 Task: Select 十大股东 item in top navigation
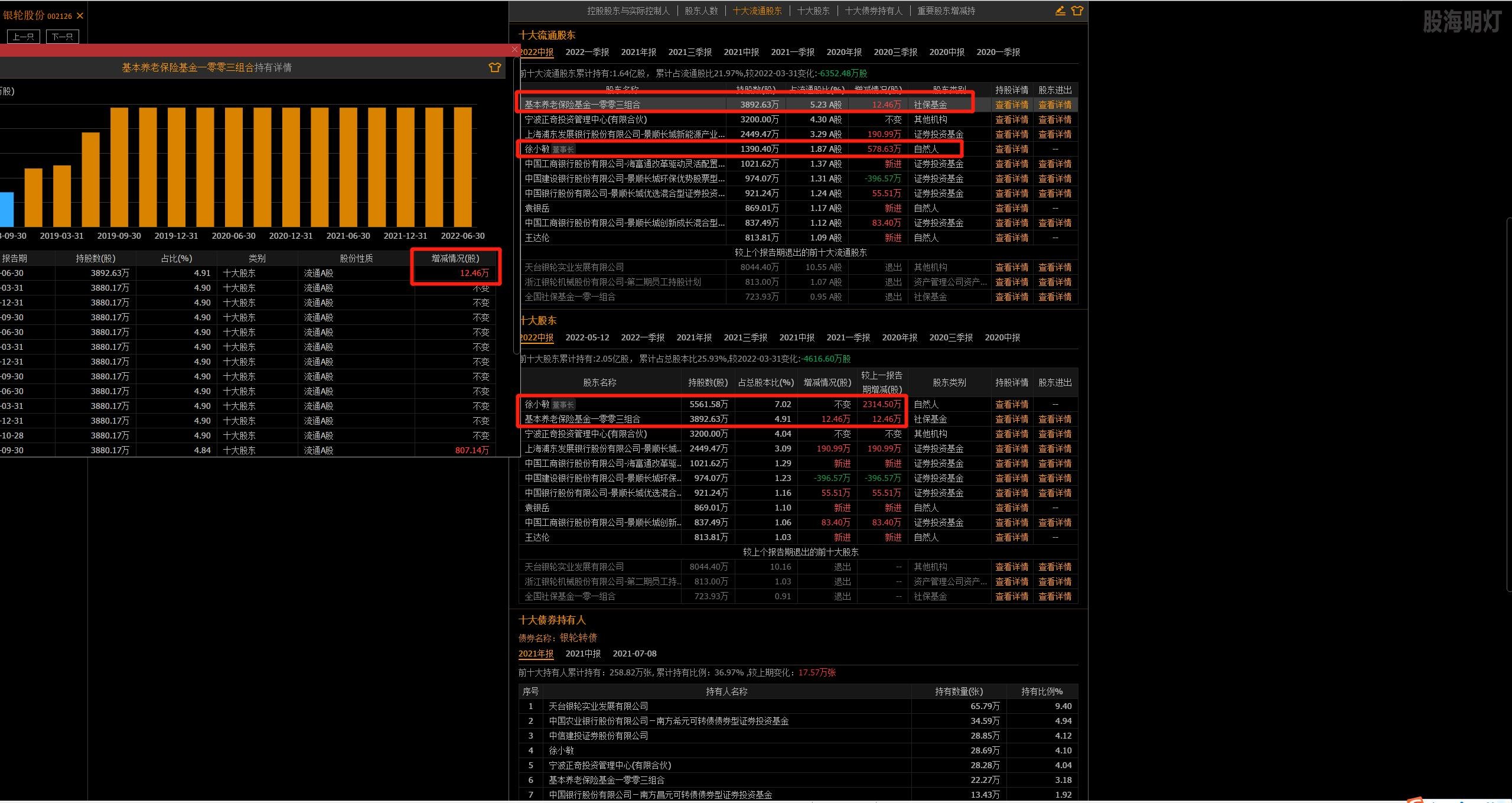click(813, 11)
